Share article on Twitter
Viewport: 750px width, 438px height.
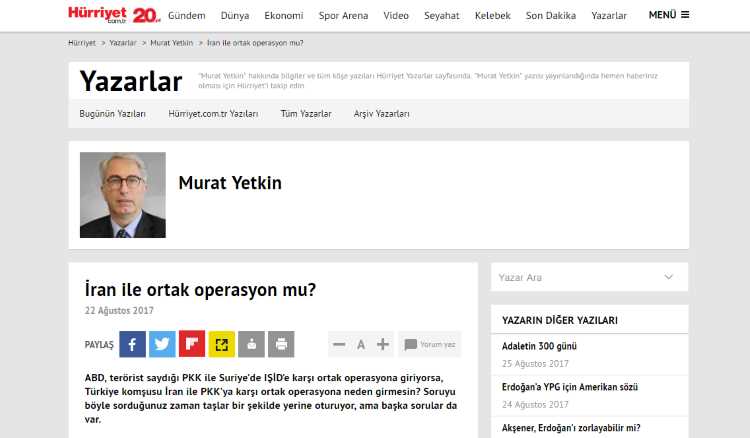162,344
